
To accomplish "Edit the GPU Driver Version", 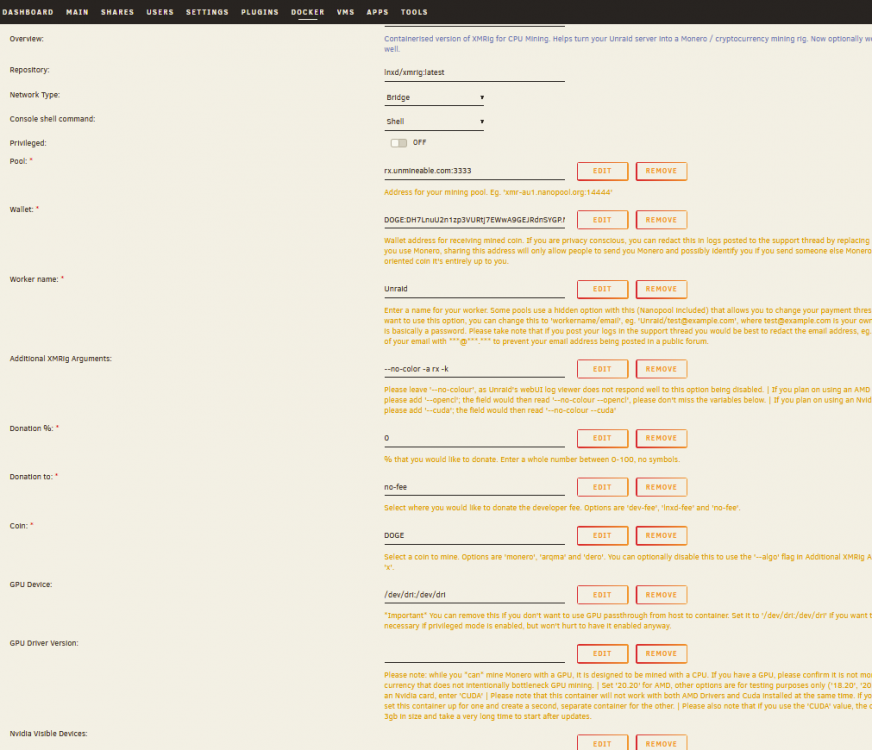I will 602,654.
